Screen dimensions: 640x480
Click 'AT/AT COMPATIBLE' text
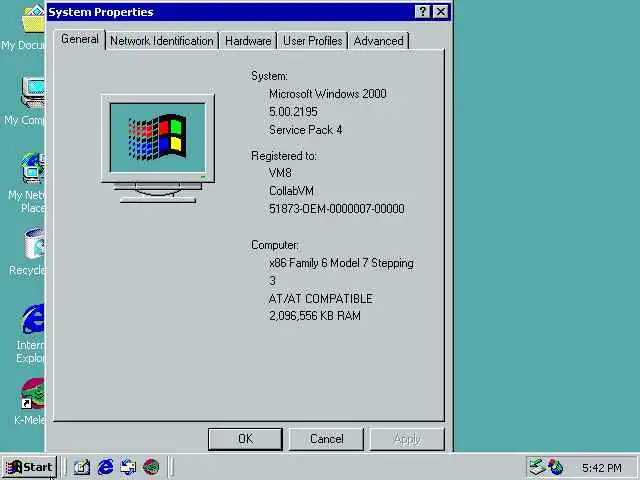click(x=320, y=299)
